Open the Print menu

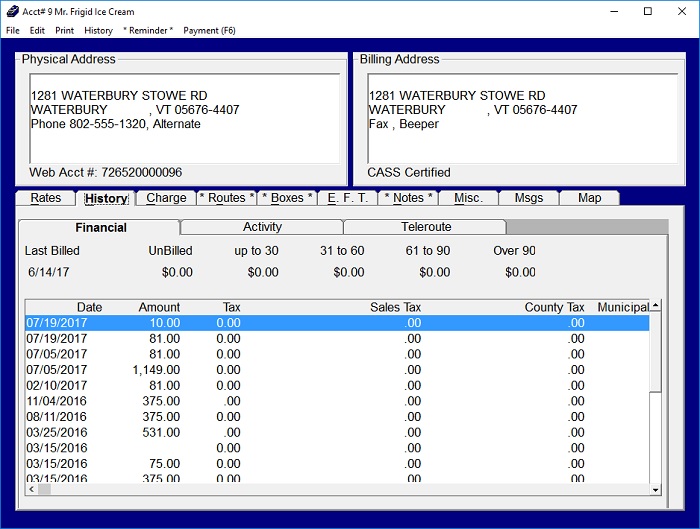point(64,31)
